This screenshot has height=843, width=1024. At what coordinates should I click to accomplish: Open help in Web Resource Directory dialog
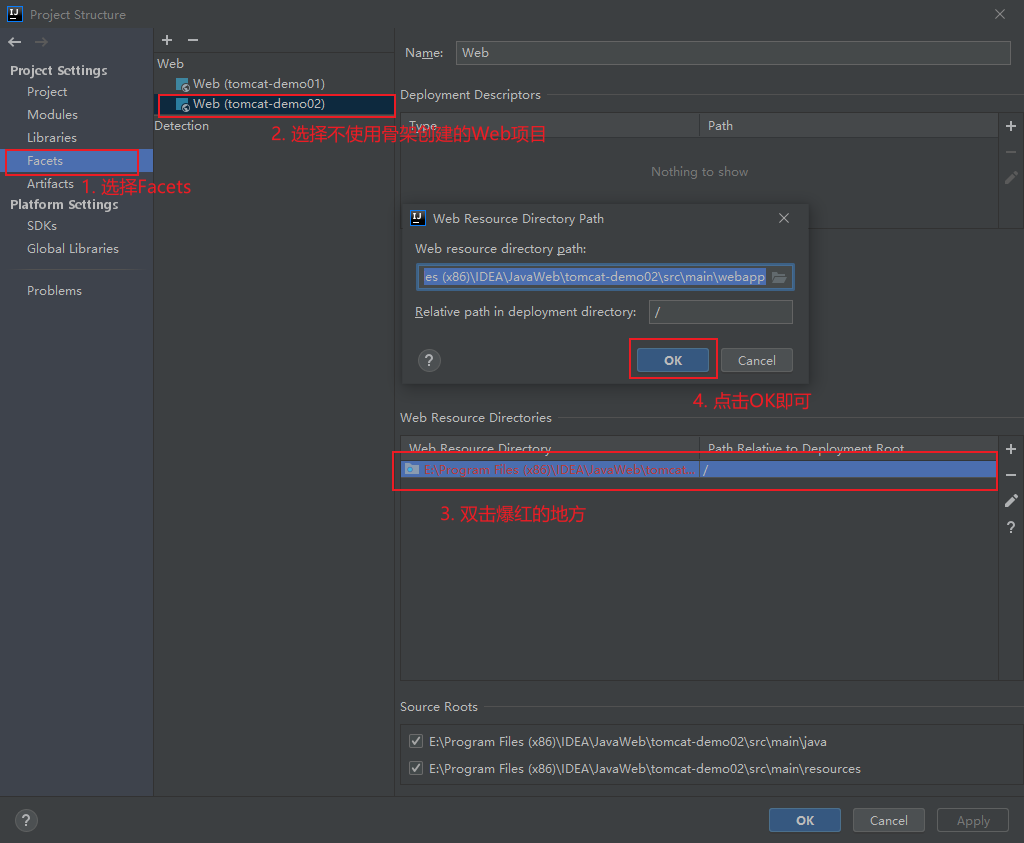pos(429,360)
